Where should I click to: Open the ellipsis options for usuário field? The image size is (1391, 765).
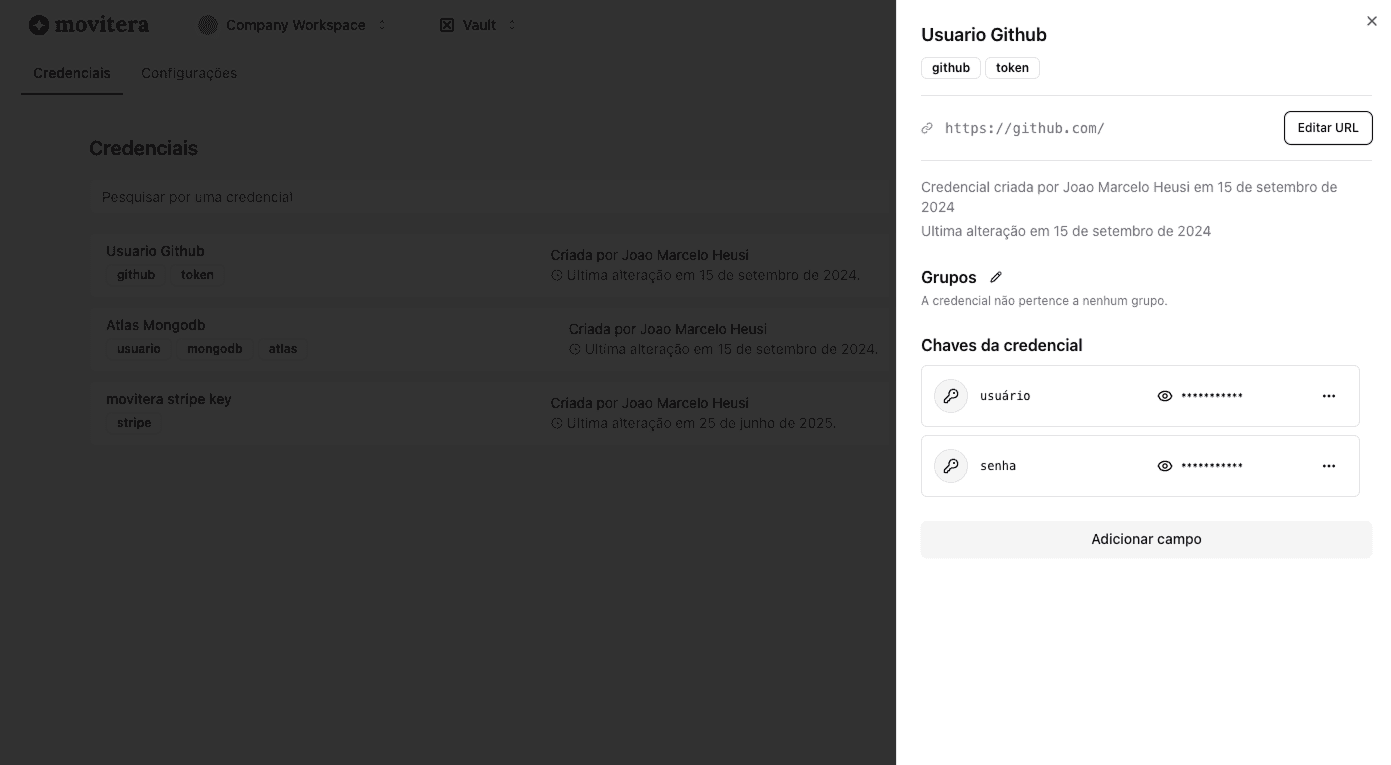coord(1329,396)
